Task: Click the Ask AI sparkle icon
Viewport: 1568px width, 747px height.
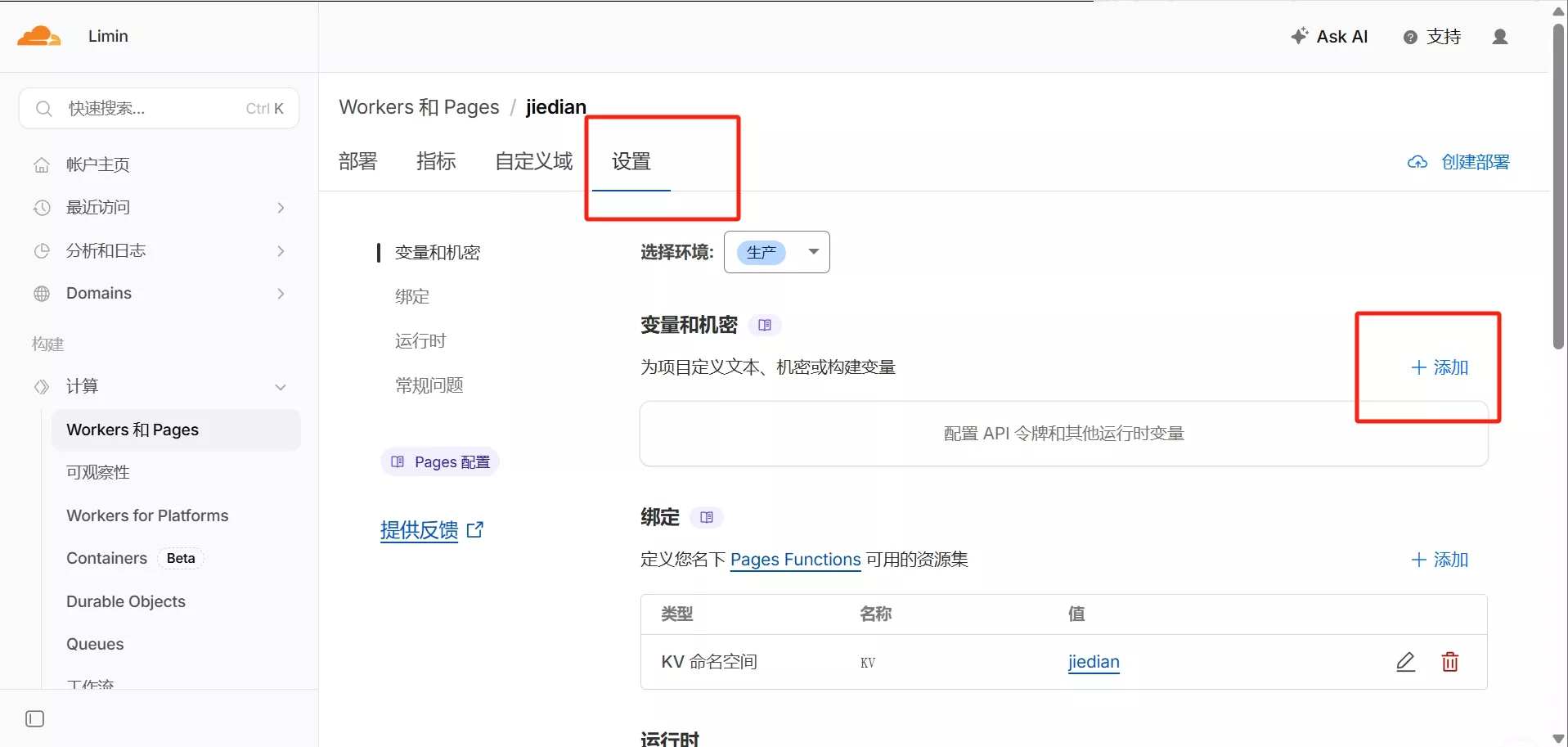Action: [1299, 36]
